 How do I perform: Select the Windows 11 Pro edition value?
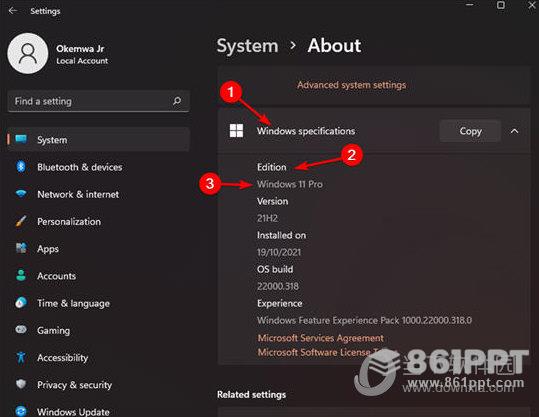coord(290,184)
